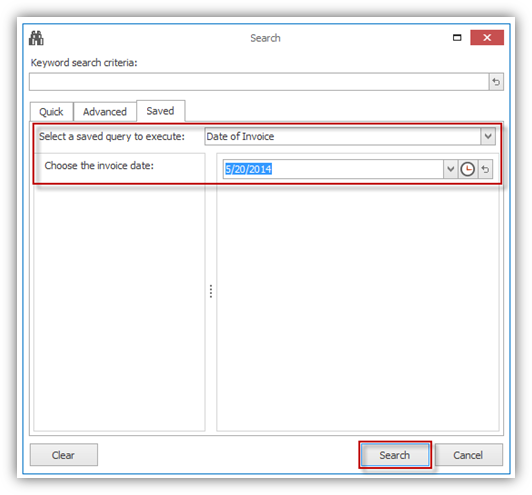Screen dimensions: 532x495
Task: Reset the invoice date value
Action: (x=485, y=169)
